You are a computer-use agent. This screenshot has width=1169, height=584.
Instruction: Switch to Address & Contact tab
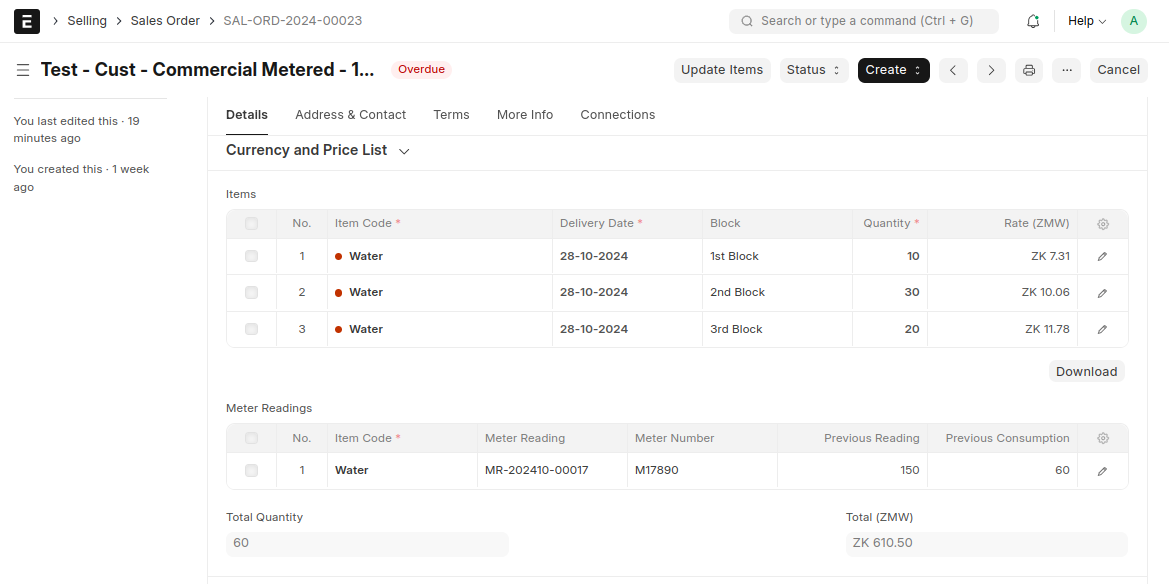[x=350, y=115]
